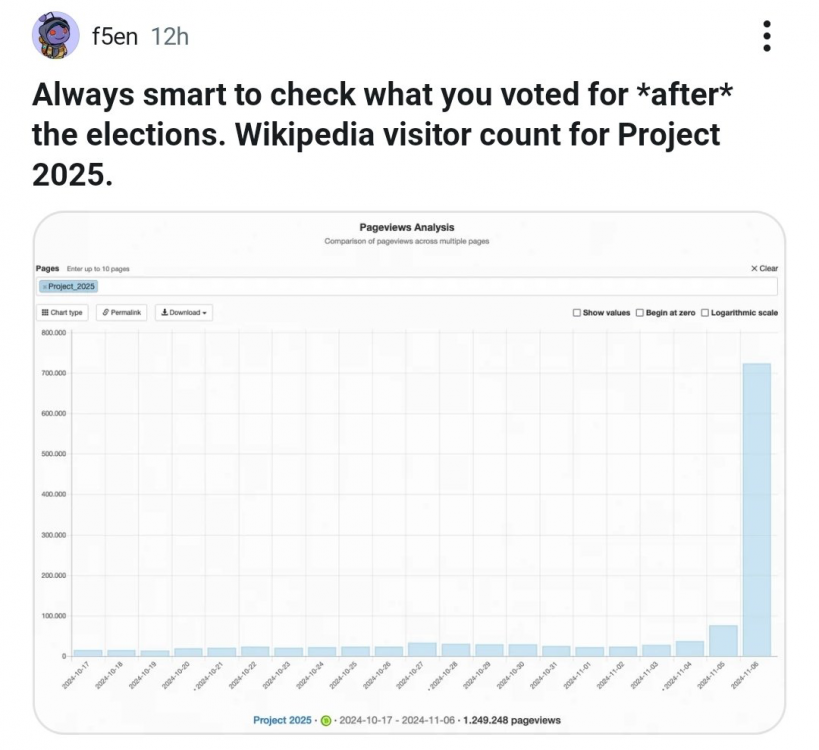Click the Clear pages button
The width and height of the screenshot is (819, 750).
tap(764, 268)
